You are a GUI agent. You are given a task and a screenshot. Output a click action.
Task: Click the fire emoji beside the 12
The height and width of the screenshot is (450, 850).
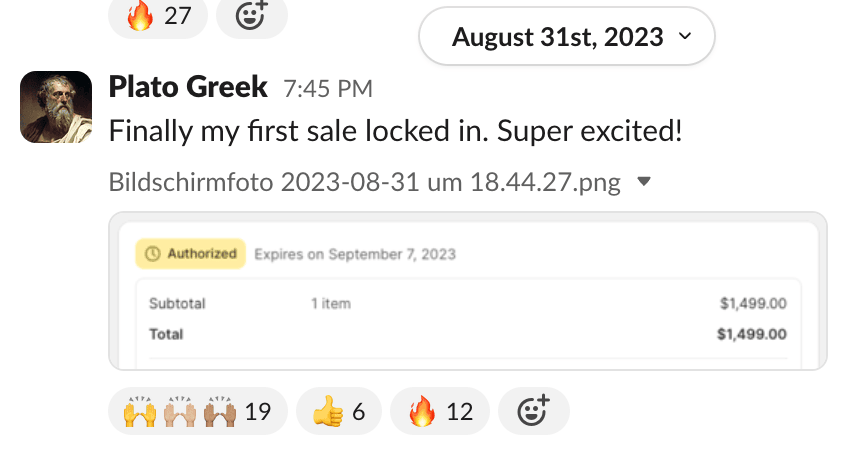(423, 411)
